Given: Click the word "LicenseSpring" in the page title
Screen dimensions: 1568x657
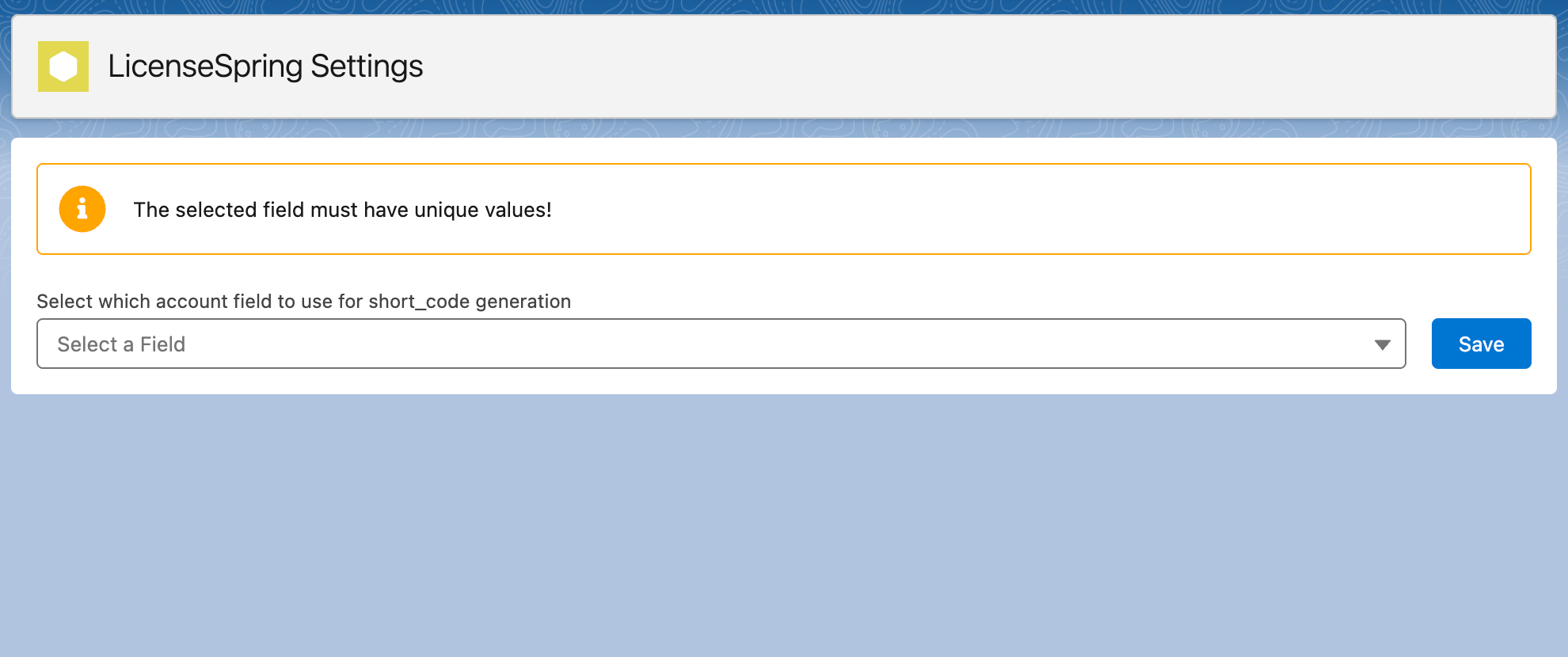Looking at the screenshot, I should [205, 66].
